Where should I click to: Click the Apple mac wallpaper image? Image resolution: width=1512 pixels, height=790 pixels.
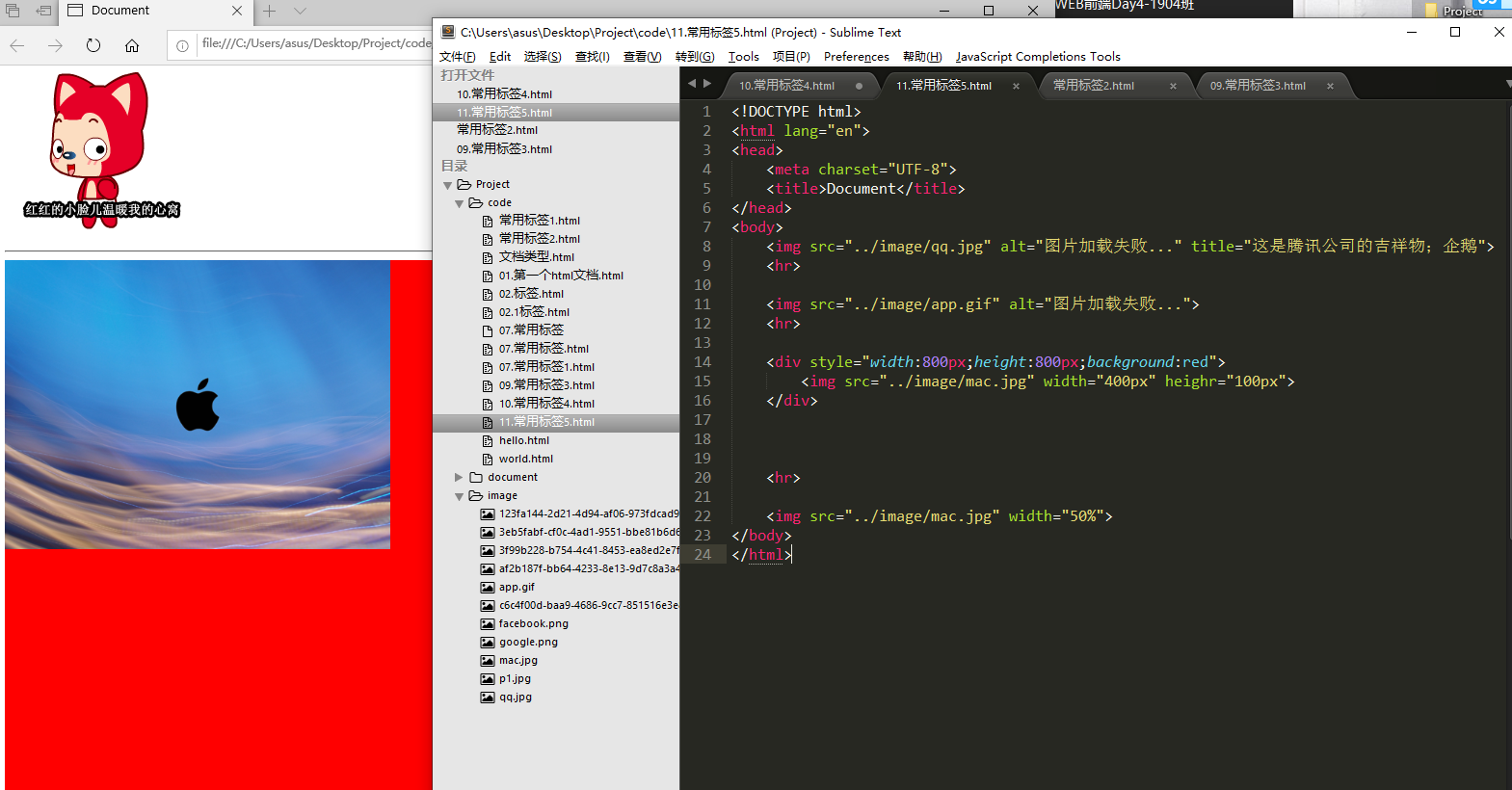198,405
